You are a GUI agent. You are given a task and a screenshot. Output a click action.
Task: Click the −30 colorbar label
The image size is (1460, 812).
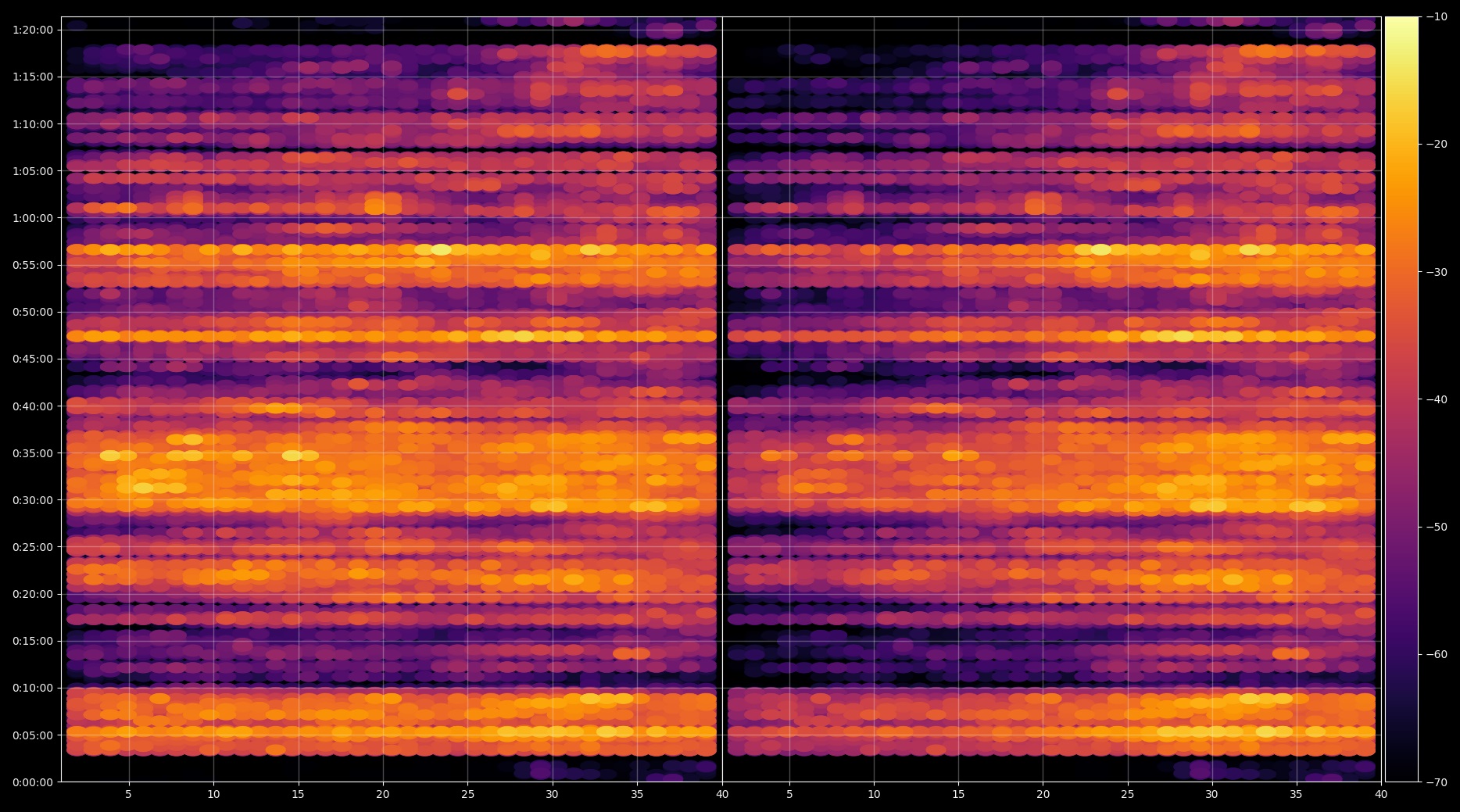[x=1437, y=272]
